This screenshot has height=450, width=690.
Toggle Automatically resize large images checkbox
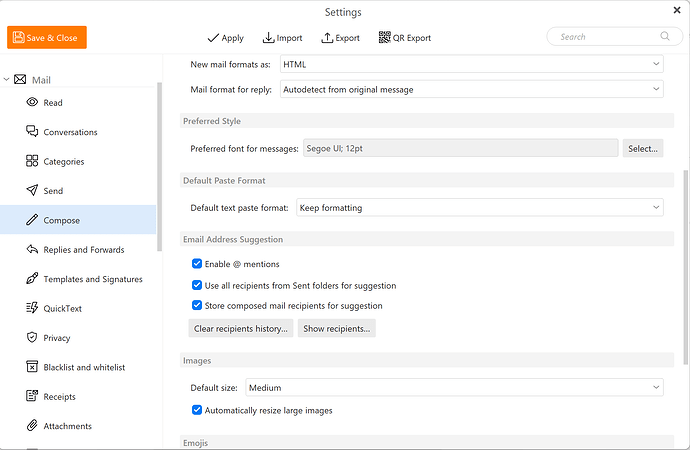tap(197, 410)
